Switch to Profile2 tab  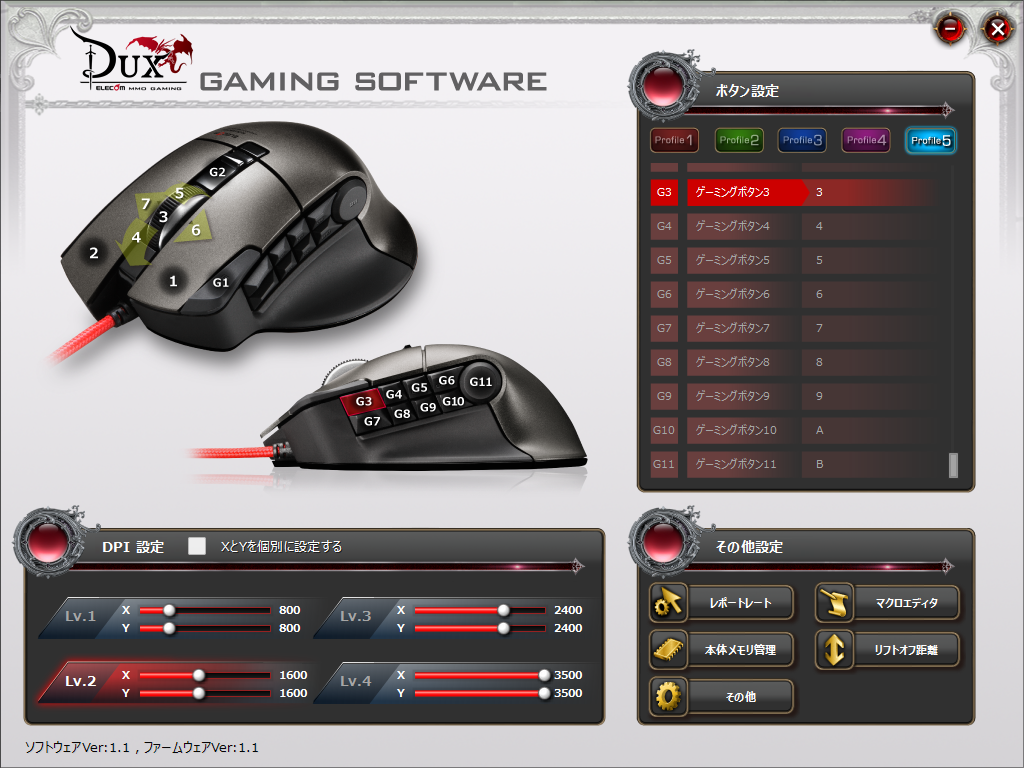739,140
